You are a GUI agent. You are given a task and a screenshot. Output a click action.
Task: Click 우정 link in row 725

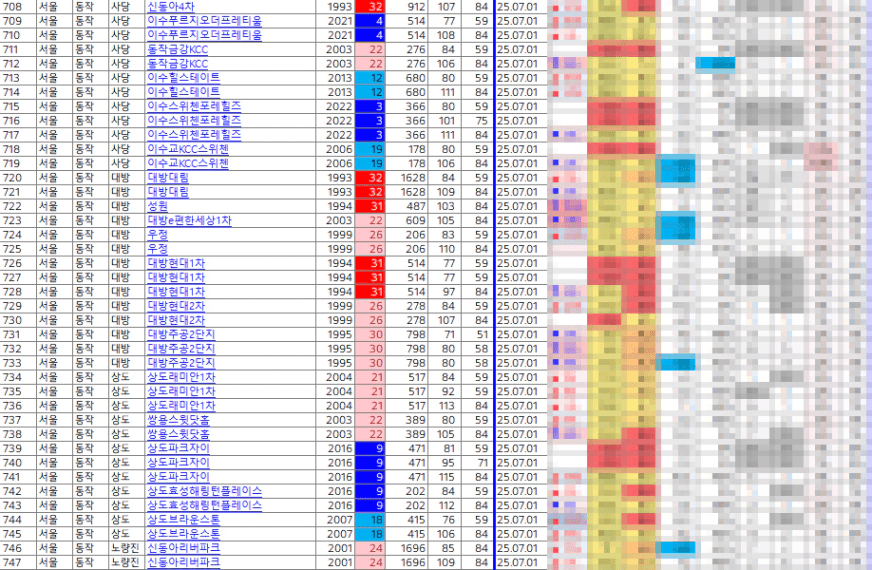click(x=157, y=249)
